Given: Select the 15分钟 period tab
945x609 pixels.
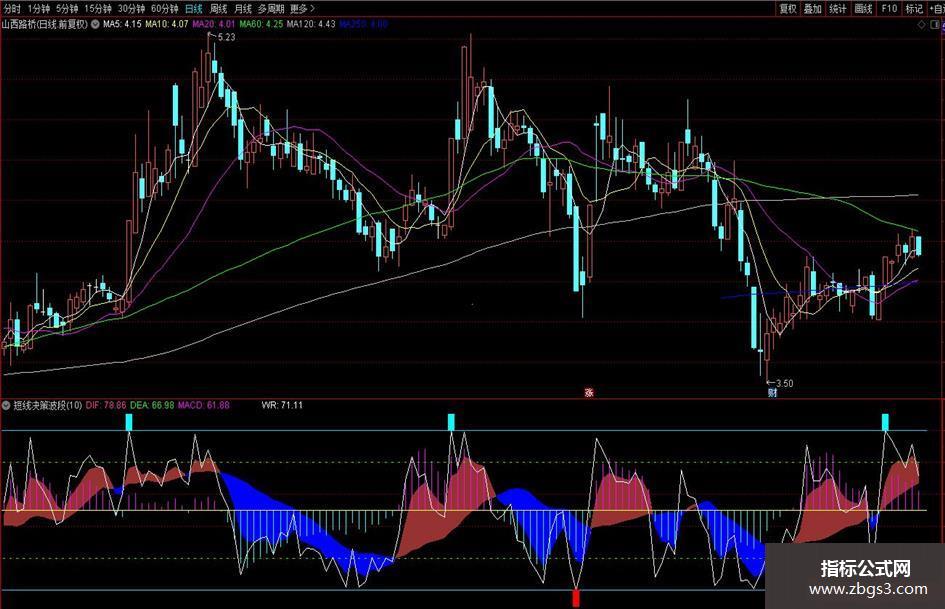Looking at the screenshot, I should pyautogui.click(x=98, y=8).
